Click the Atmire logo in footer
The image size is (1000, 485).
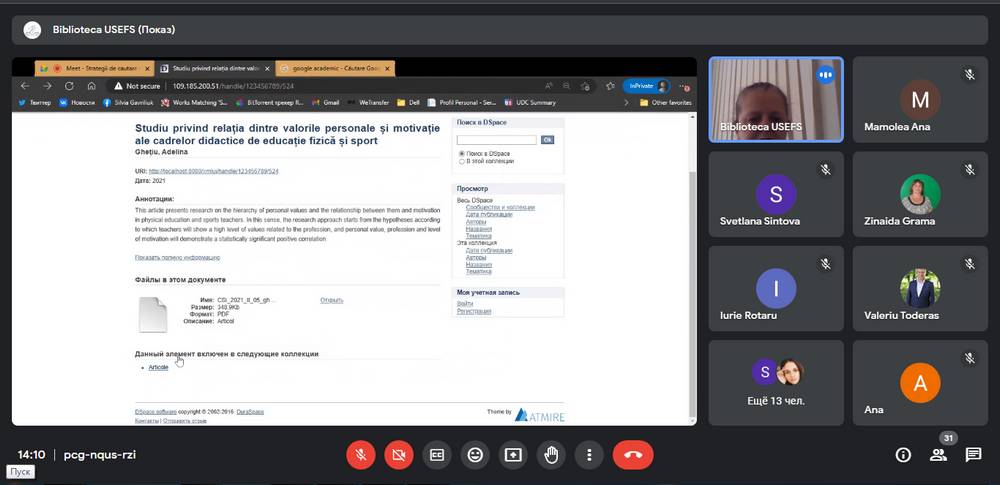click(539, 414)
